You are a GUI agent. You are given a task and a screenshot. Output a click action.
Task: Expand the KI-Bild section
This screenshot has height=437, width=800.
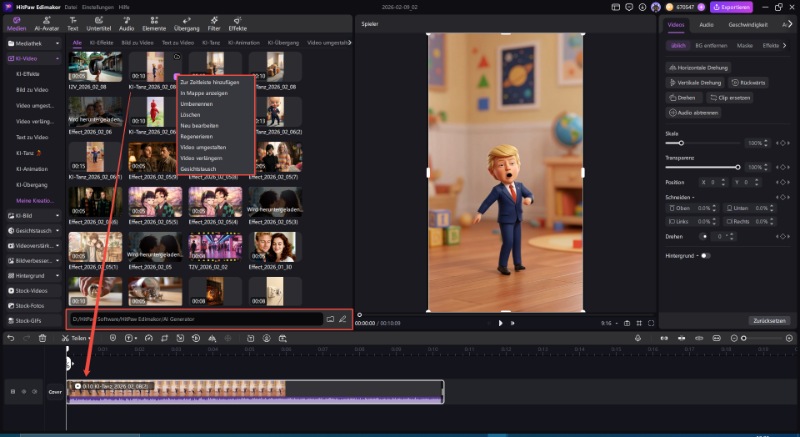coord(57,216)
